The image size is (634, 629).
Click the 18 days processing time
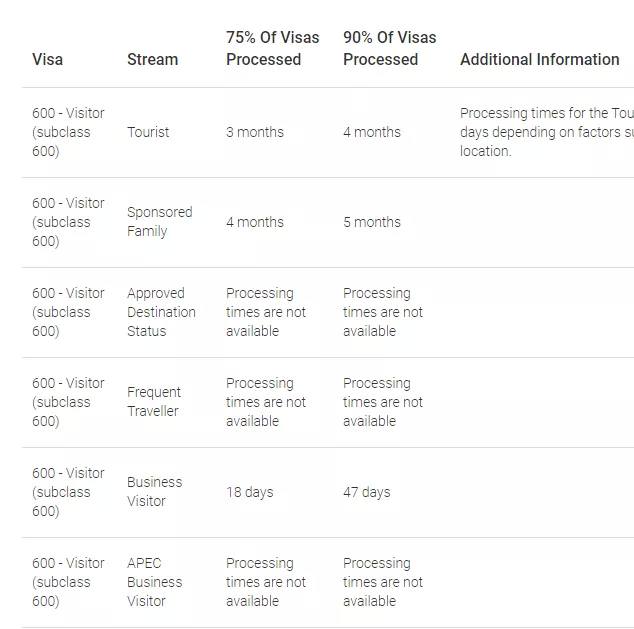pos(249,492)
